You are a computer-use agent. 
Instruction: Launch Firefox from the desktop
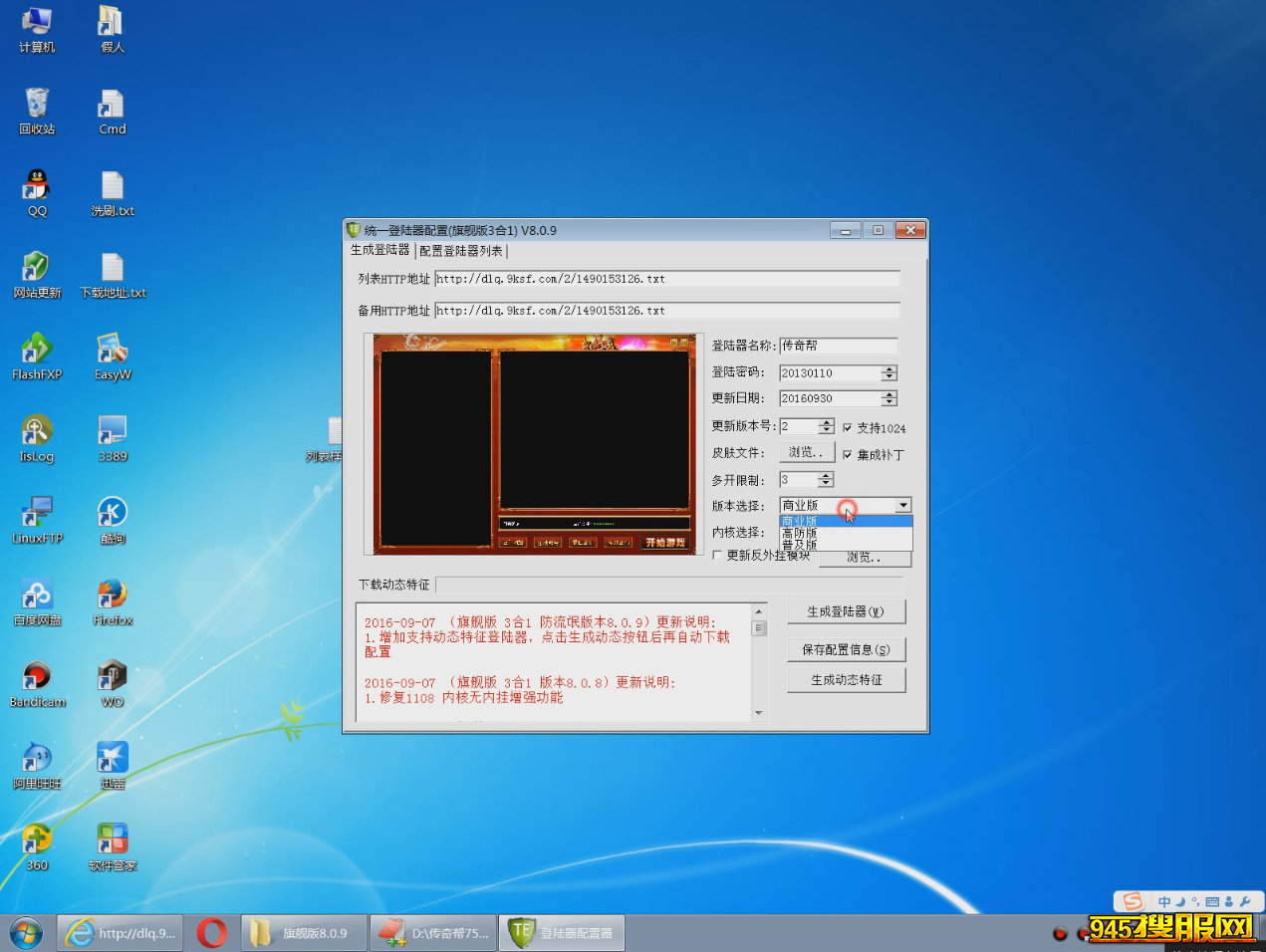tap(113, 595)
